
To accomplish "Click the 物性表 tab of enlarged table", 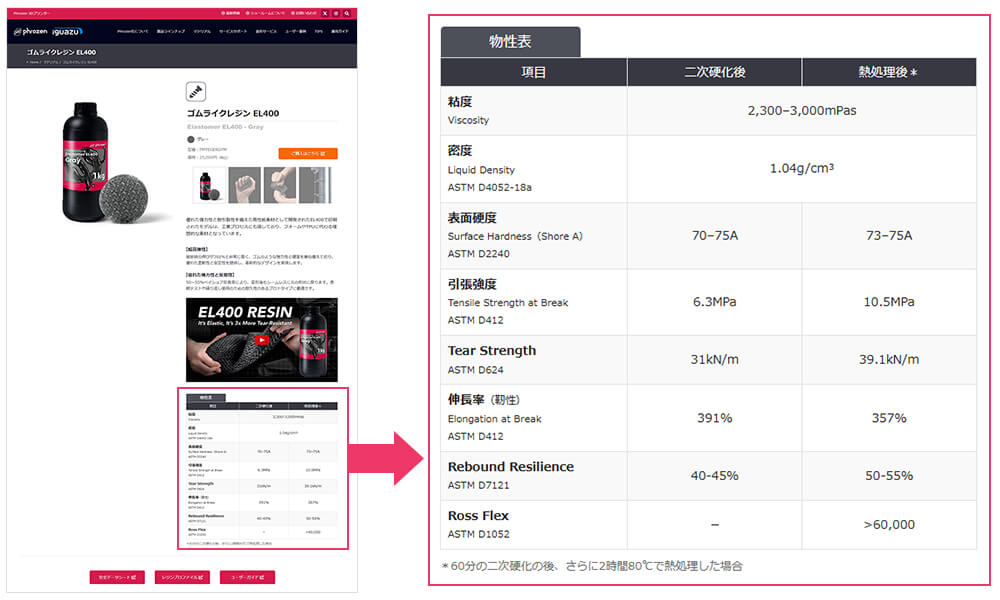I will click(510, 42).
